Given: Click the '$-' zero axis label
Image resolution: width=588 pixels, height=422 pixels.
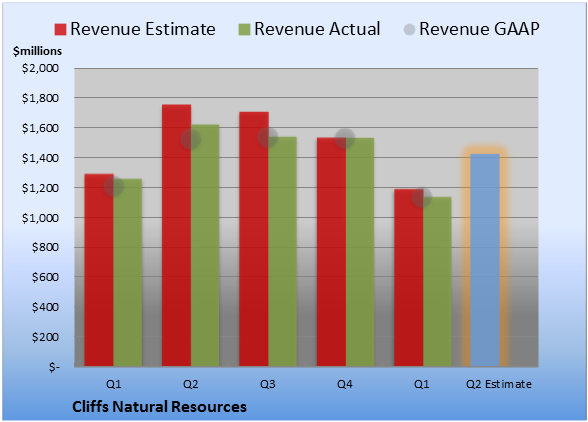Looking at the screenshot, I should click(x=54, y=367).
